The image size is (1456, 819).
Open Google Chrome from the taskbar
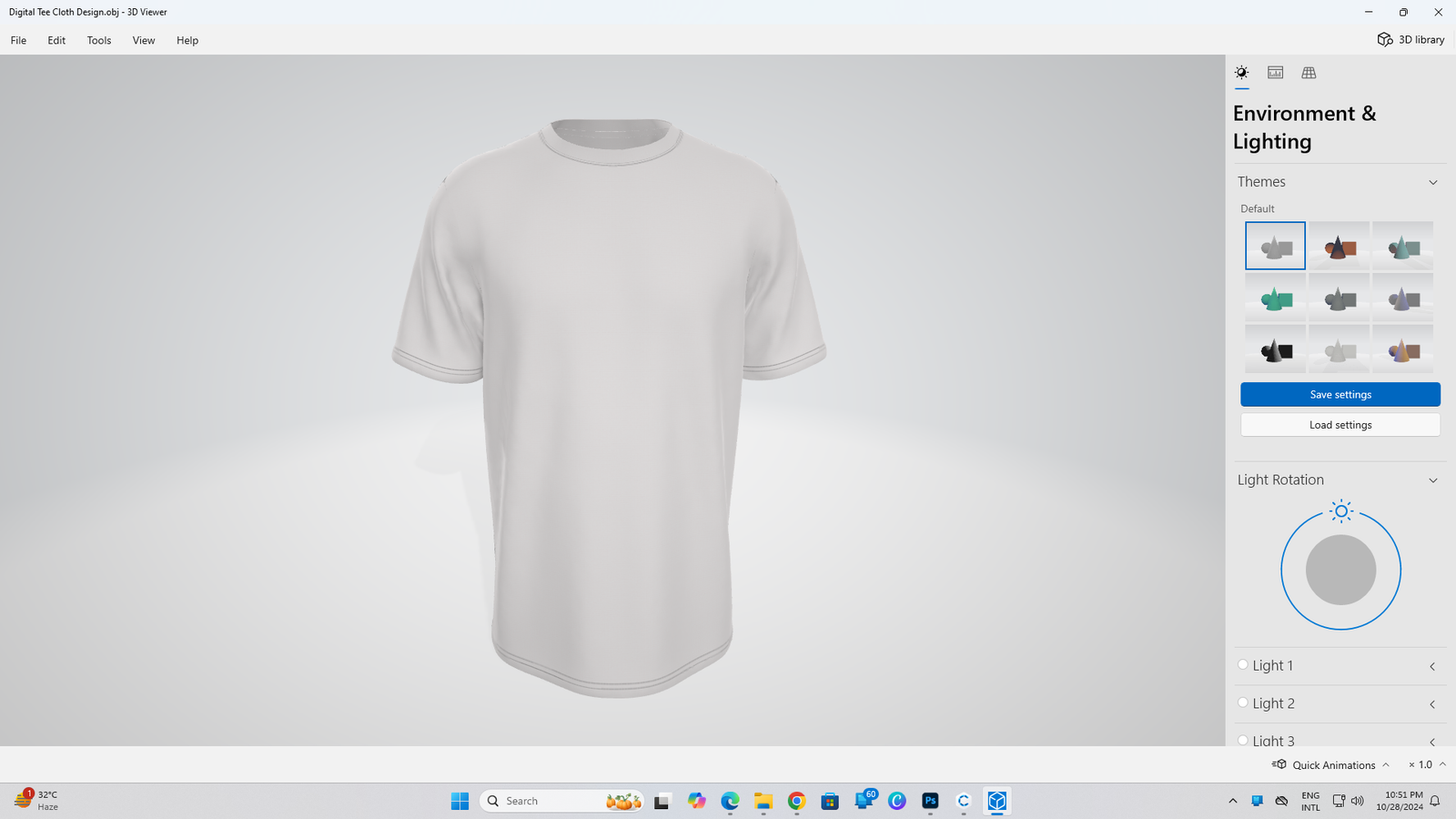pyautogui.click(x=796, y=801)
